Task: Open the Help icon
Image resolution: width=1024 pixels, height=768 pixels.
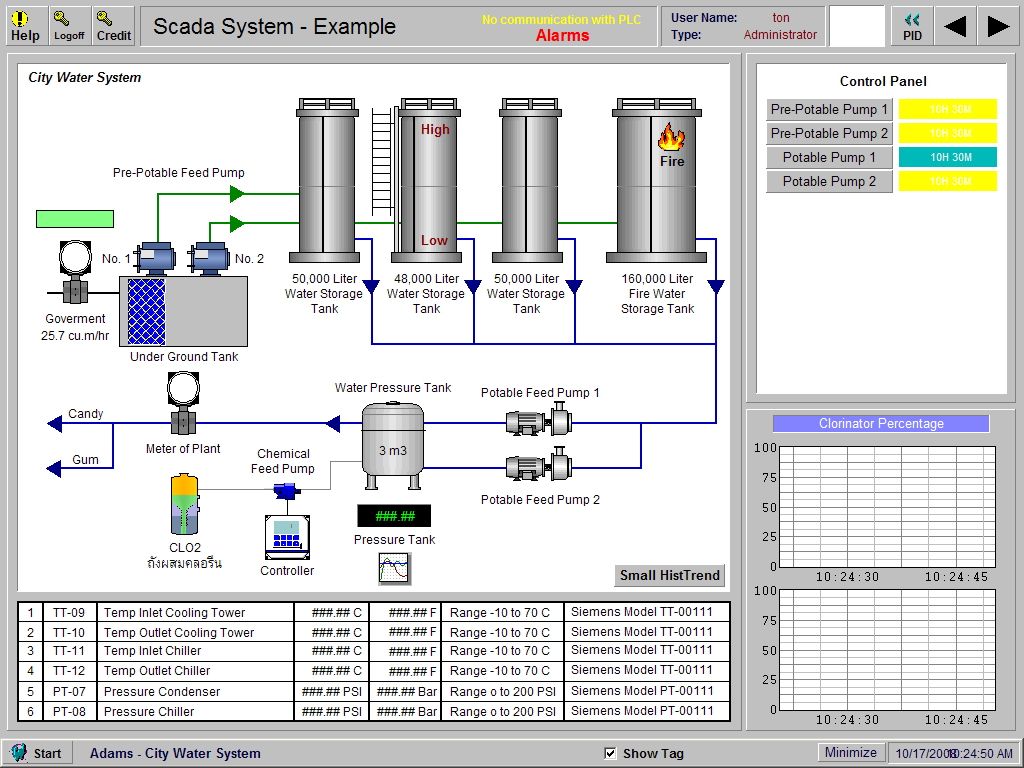Action: coord(25,24)
